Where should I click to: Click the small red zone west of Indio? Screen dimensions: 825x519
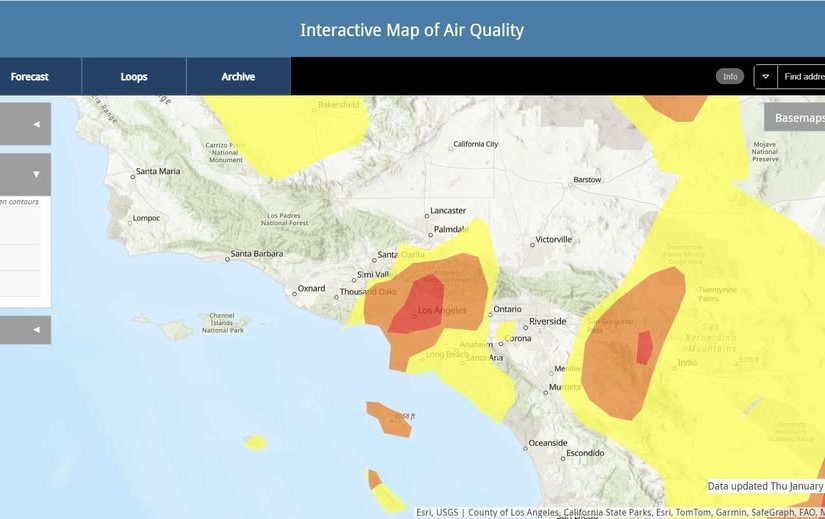pyautogui.click(x=644, y=347)
